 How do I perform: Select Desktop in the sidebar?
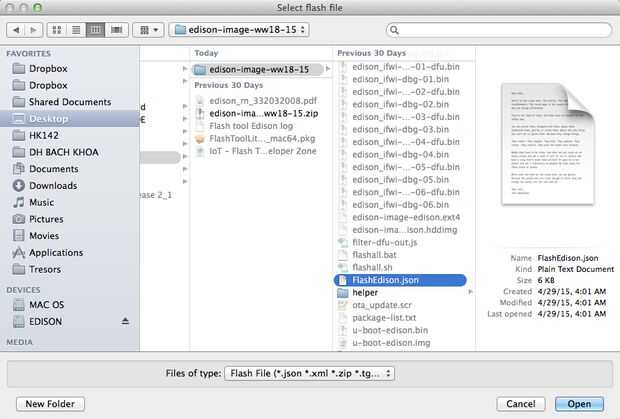[70, 119]
